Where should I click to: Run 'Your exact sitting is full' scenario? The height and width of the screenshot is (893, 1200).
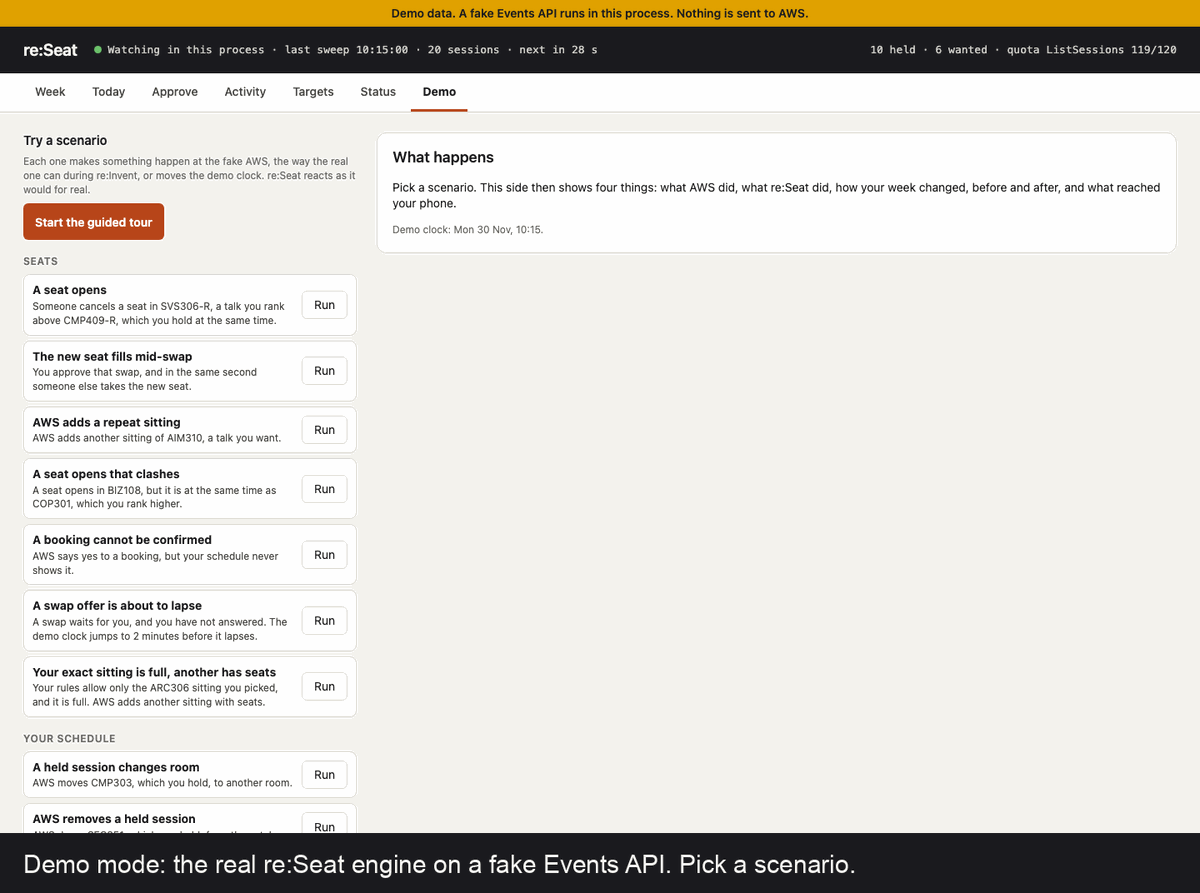324,687
